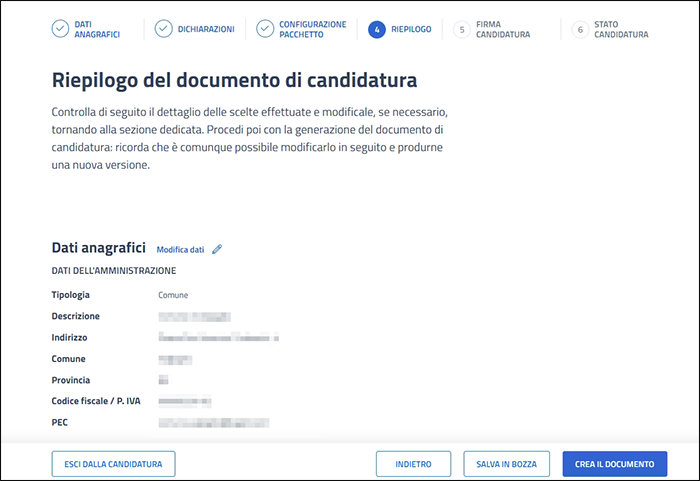This screenshot has height=481, width=700.
Task: Click the pencil edit icon beside Modifica dati
Action: [x=217, y=249]
